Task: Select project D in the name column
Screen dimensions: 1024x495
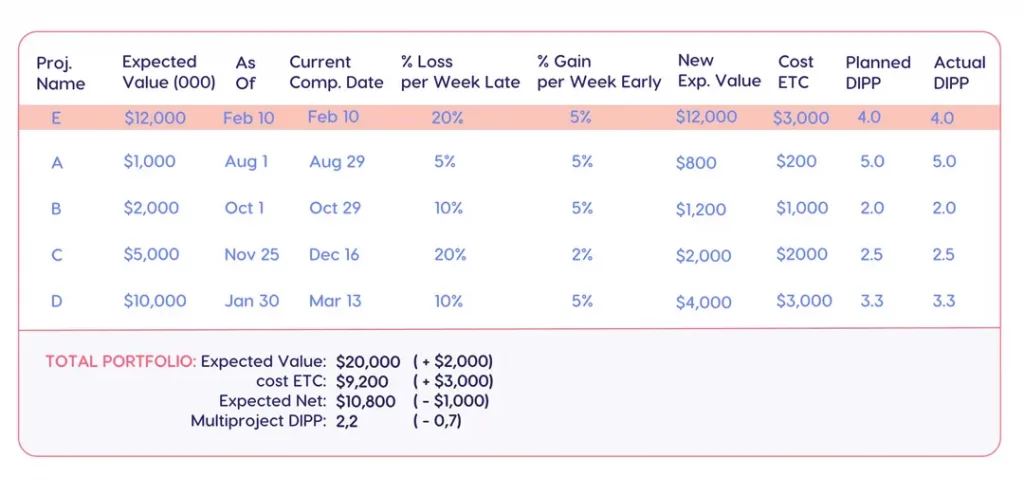Action: (x=57, y=301)
